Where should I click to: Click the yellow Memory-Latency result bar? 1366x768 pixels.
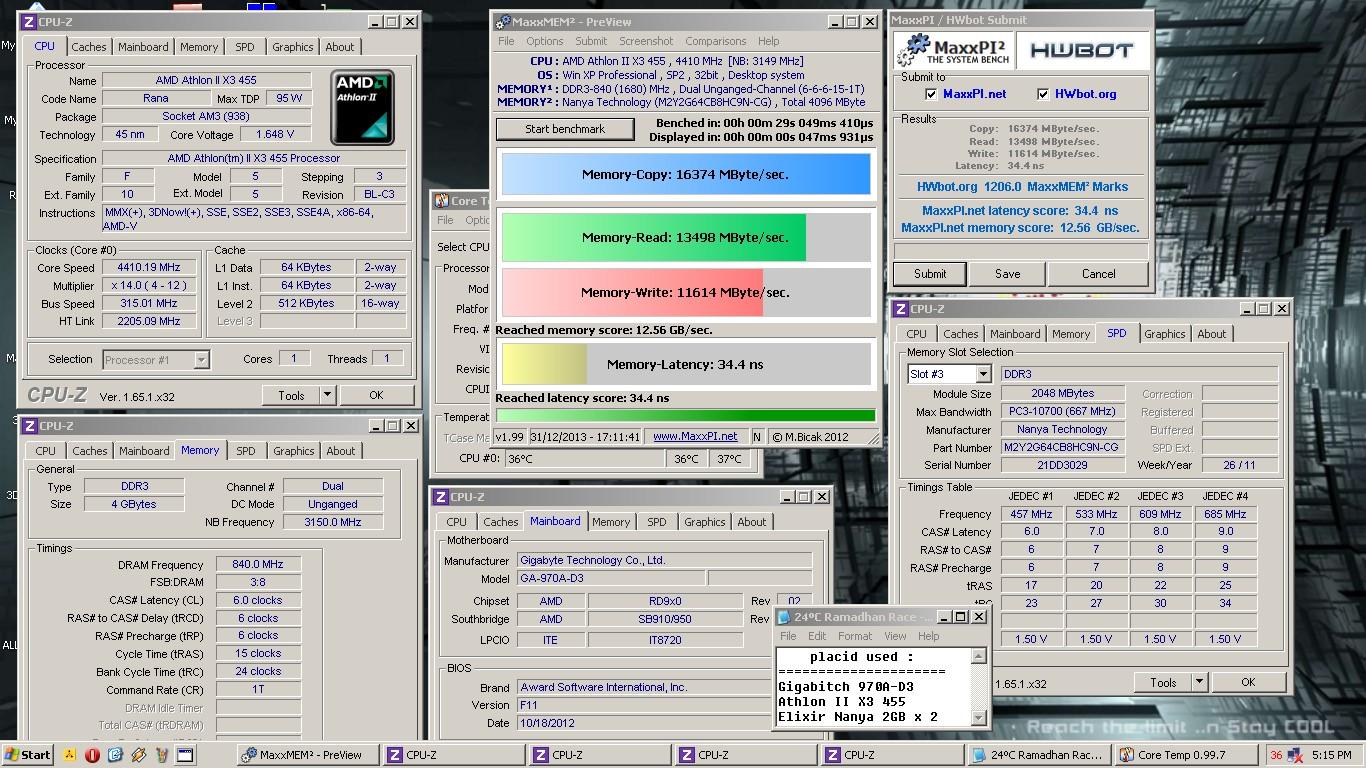pos(545,364)
